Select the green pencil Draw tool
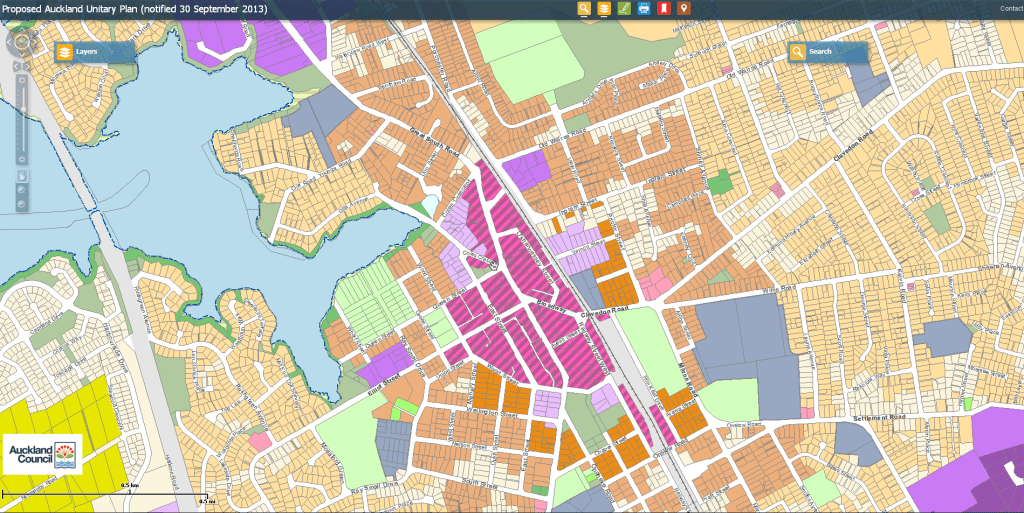Viewport: 1024px width, 513px height. coord(624,9)
